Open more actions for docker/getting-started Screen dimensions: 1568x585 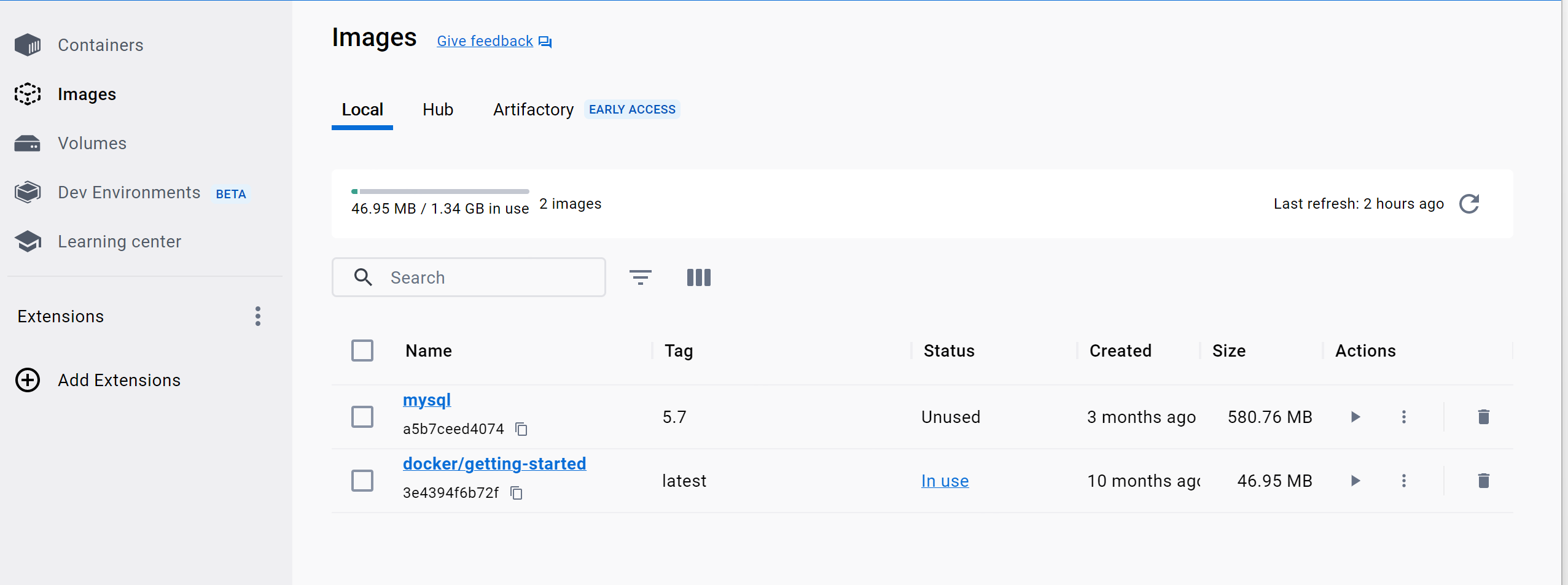(x=1404, y=480)
